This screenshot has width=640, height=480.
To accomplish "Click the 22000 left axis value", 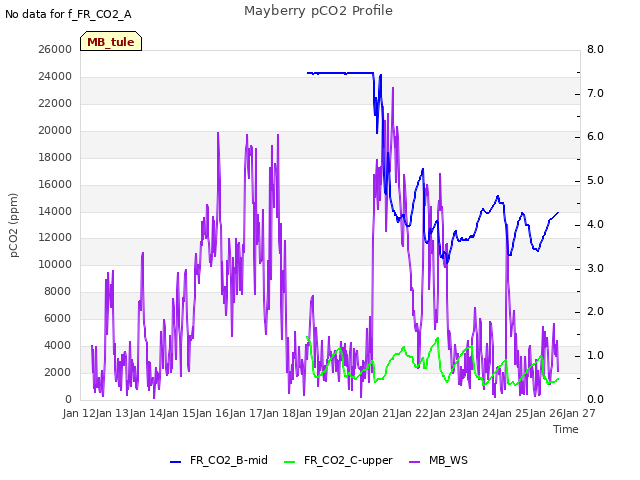I will tap(55, 103).
